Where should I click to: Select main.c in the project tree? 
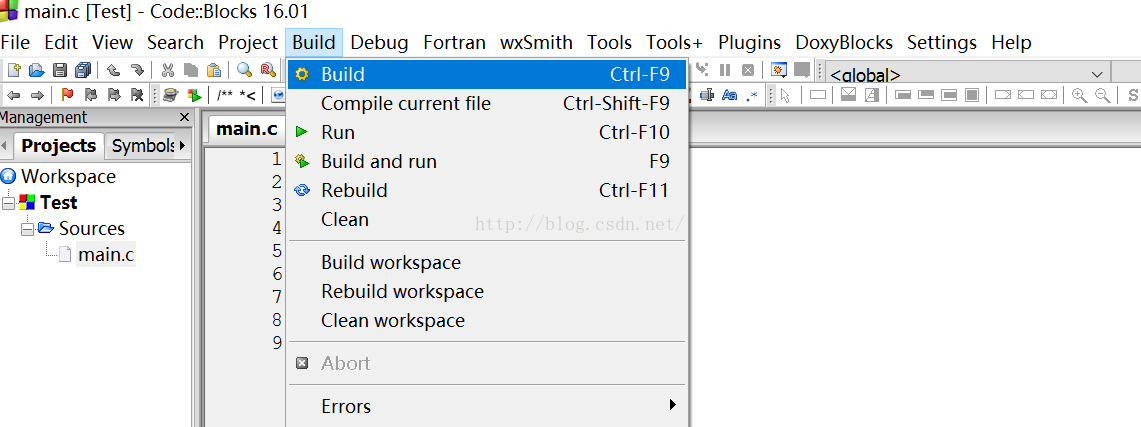[x=106, y=255]
